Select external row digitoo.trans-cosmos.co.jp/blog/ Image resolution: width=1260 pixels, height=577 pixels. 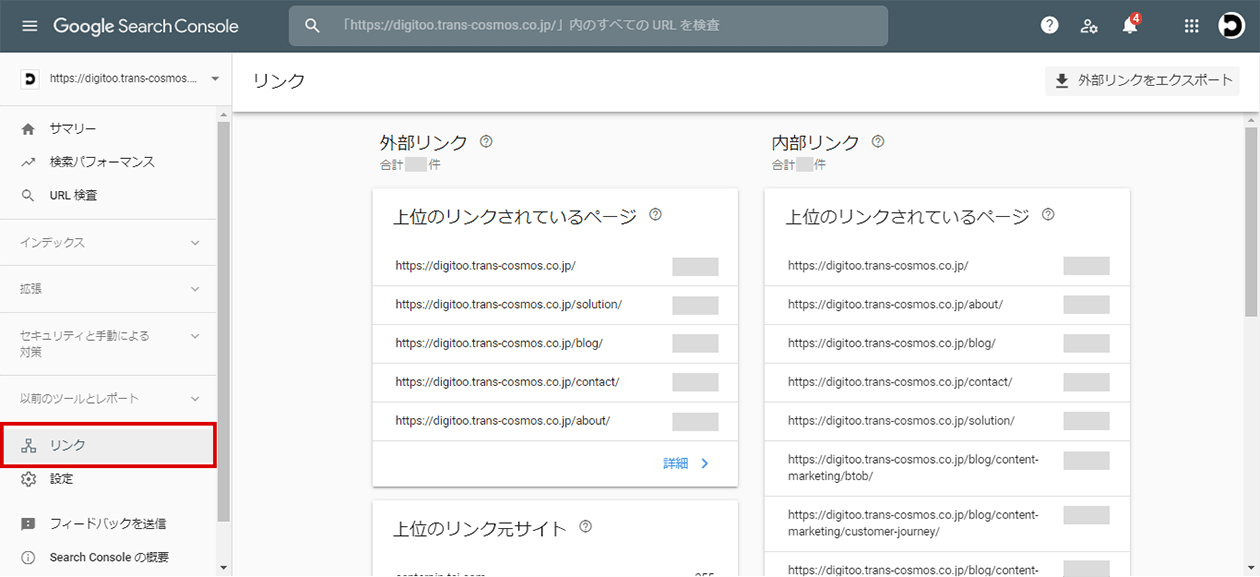555,343
